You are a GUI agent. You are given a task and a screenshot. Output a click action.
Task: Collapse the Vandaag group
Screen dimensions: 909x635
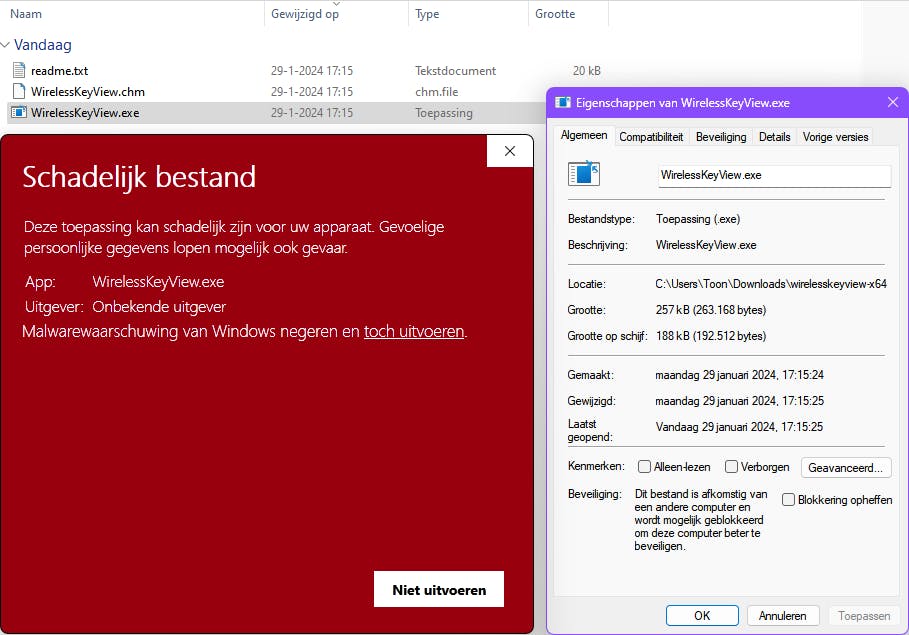tap(6, 45)
